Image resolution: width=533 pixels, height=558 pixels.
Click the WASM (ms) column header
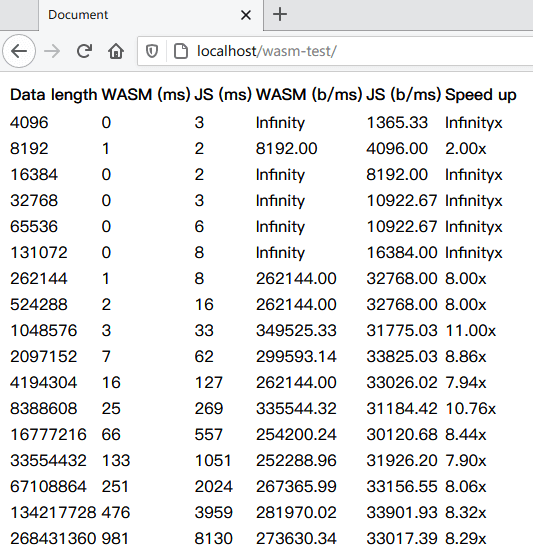pos(146,95)
